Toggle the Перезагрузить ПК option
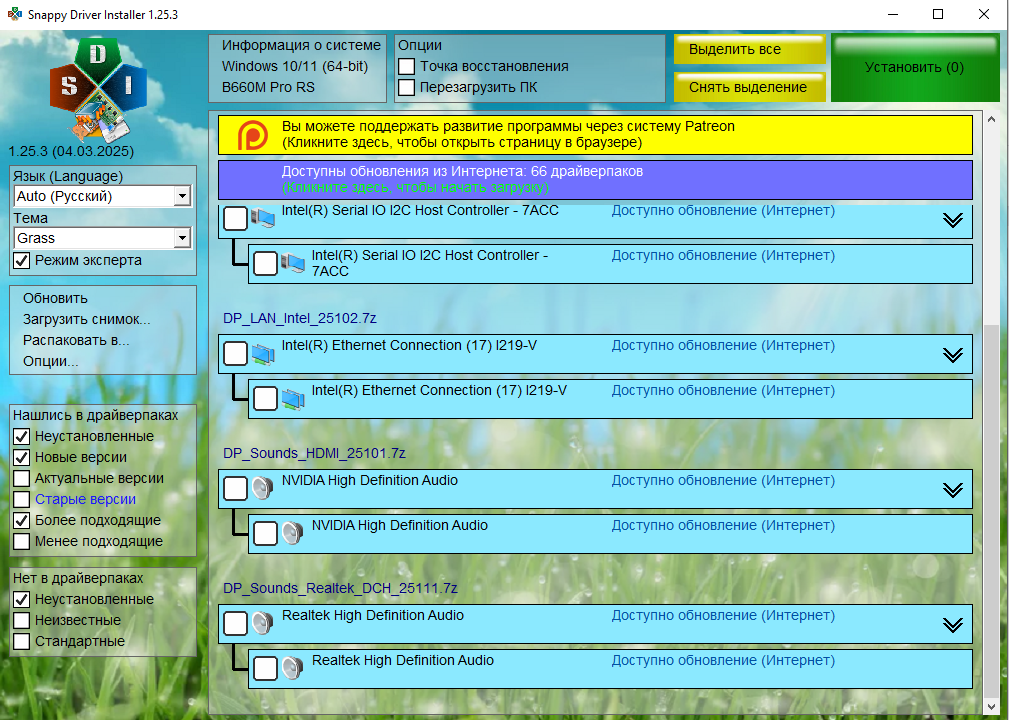 click(407, 87)
